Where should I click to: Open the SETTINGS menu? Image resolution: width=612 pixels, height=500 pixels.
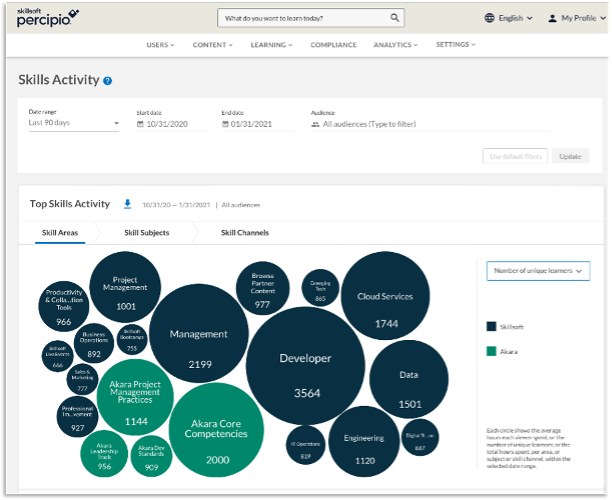[455, 44]
